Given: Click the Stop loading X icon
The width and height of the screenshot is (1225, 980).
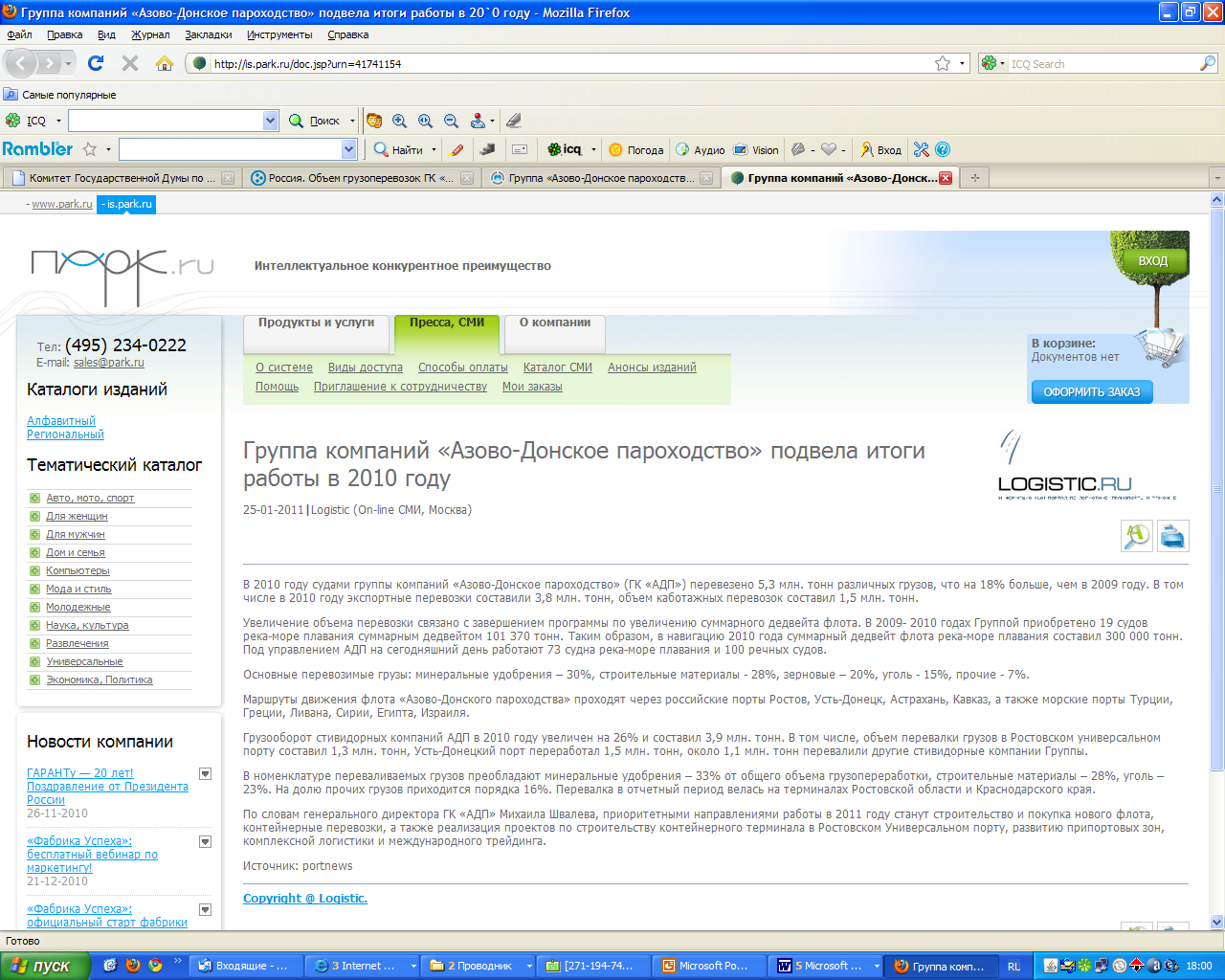Looking at the screenshot, I should coord(130,63).
